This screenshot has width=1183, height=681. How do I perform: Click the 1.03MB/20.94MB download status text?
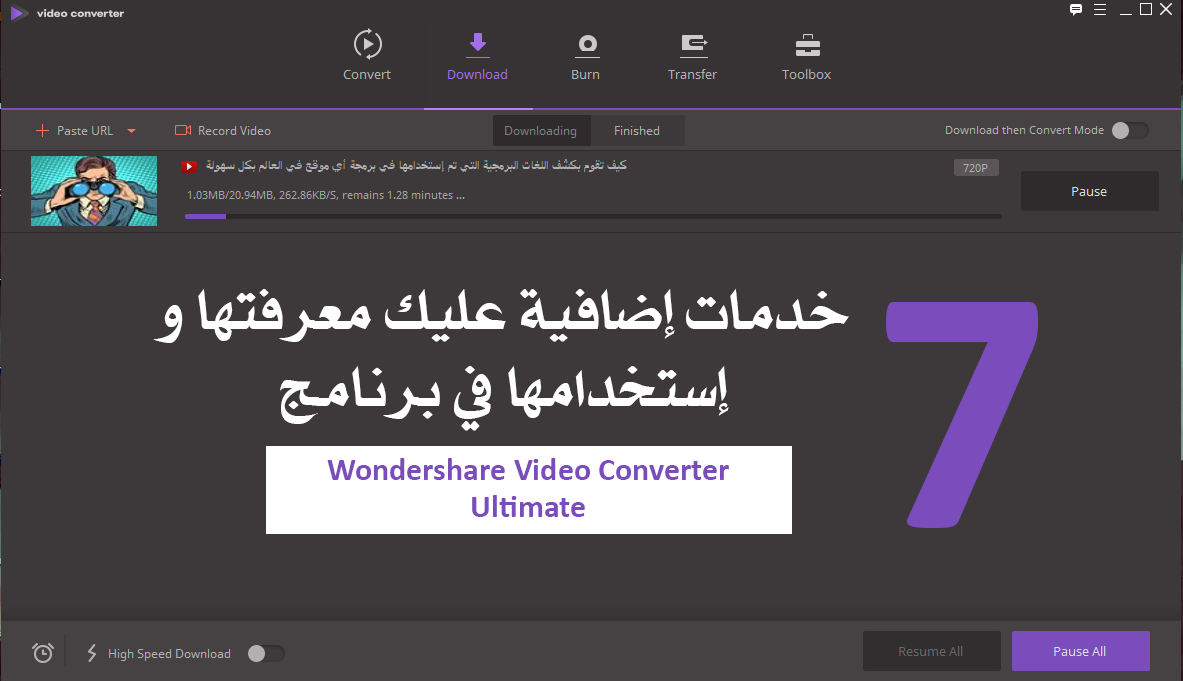click(326, 195)
